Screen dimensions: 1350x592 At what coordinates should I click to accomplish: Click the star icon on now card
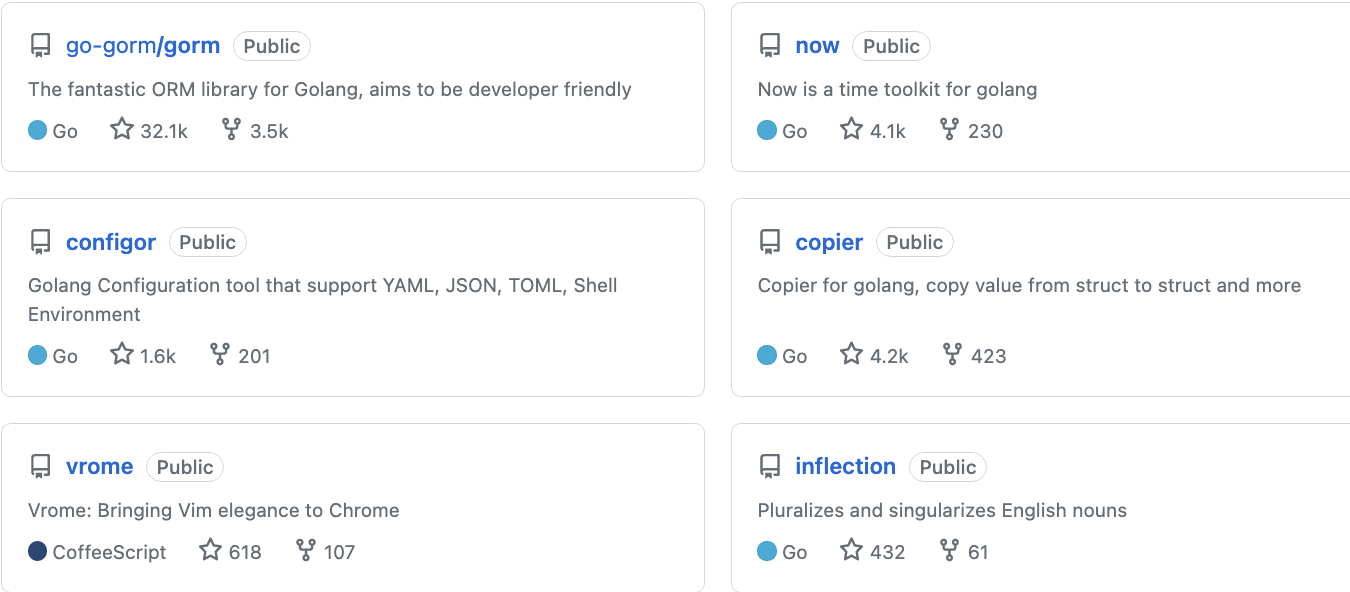(851, 129)
